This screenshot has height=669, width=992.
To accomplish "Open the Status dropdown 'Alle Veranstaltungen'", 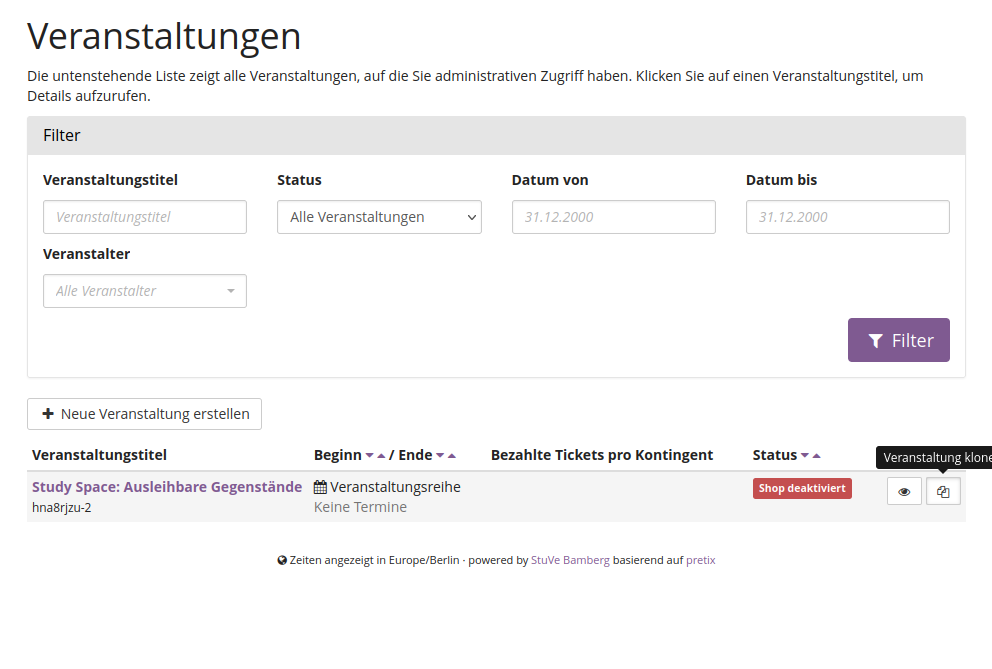I will pyautogui.click(x=379, y=217).
